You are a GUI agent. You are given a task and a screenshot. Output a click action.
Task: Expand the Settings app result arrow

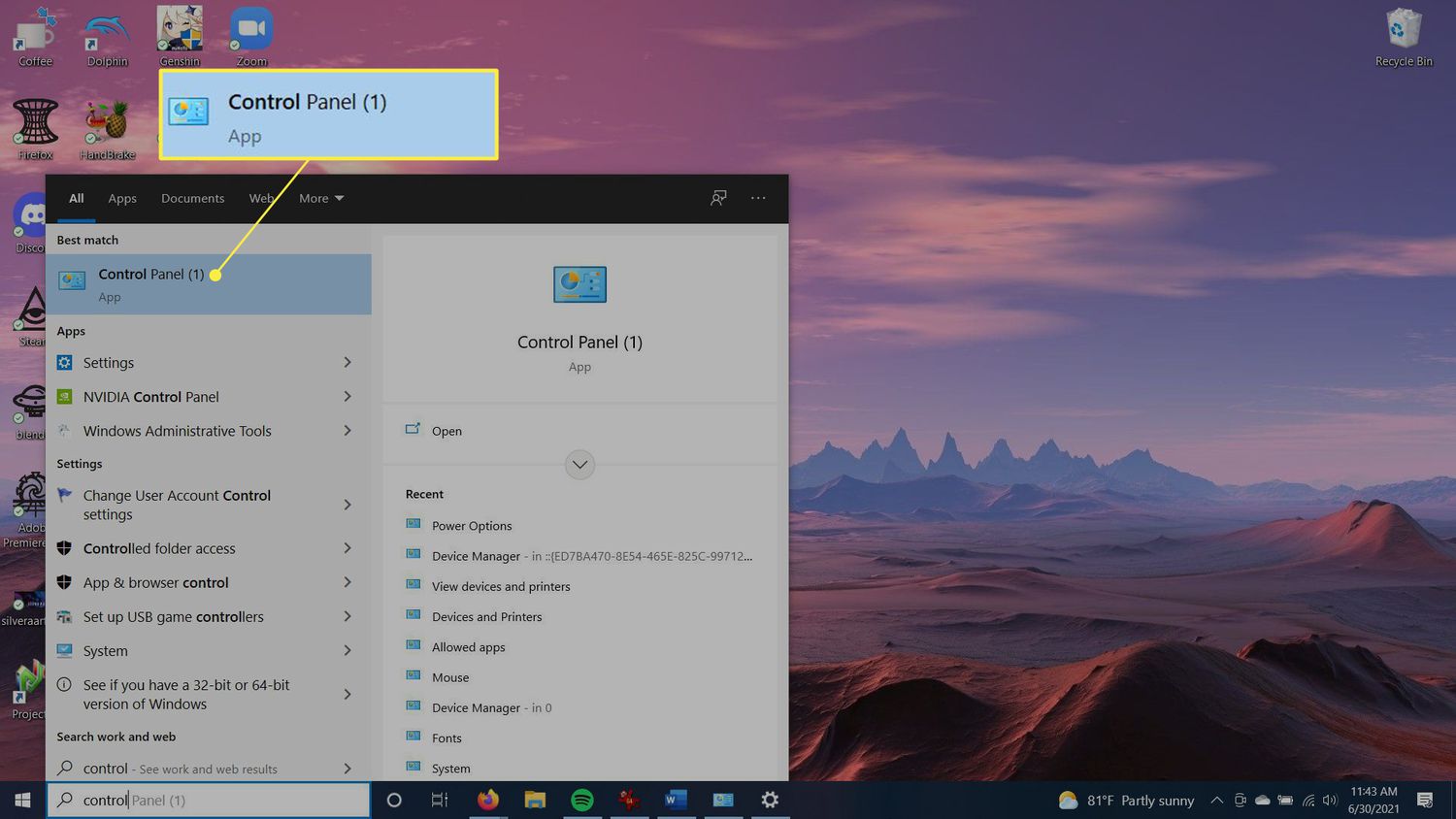point(347,363)
